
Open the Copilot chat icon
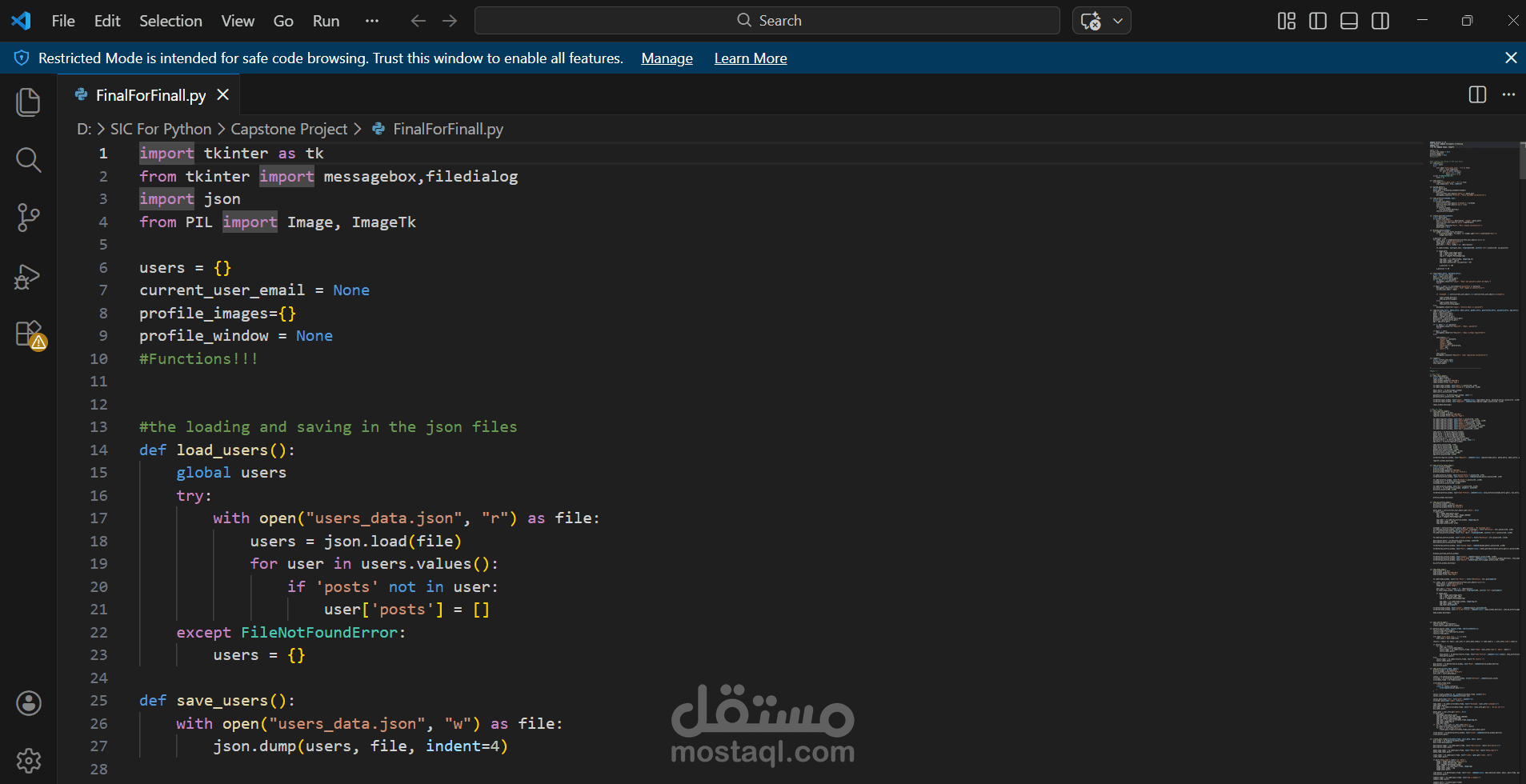1091,21
